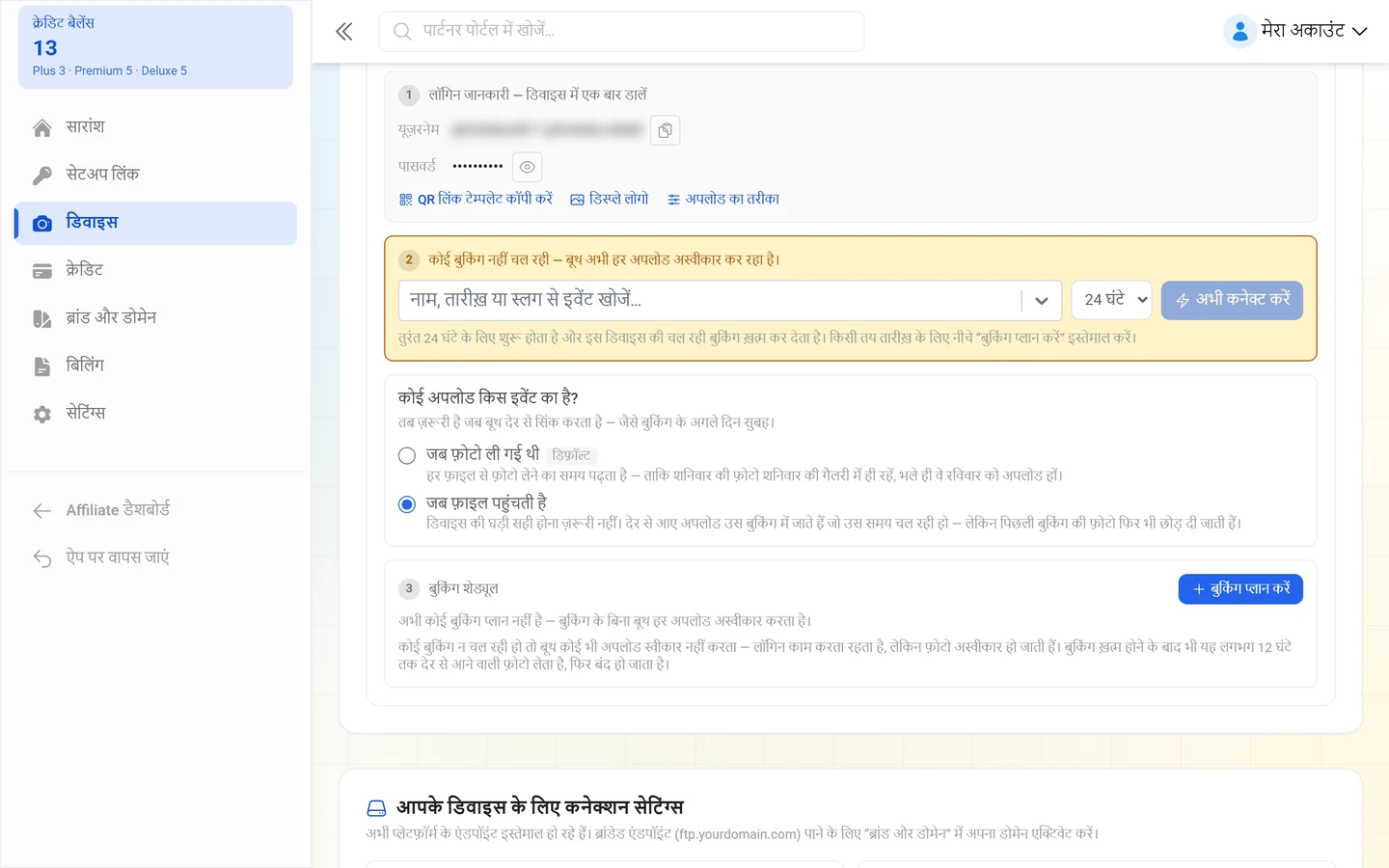1389x868 pixels.
Task: Collapse the sidebar with the double-chevron icon
Action: point(344,32)
